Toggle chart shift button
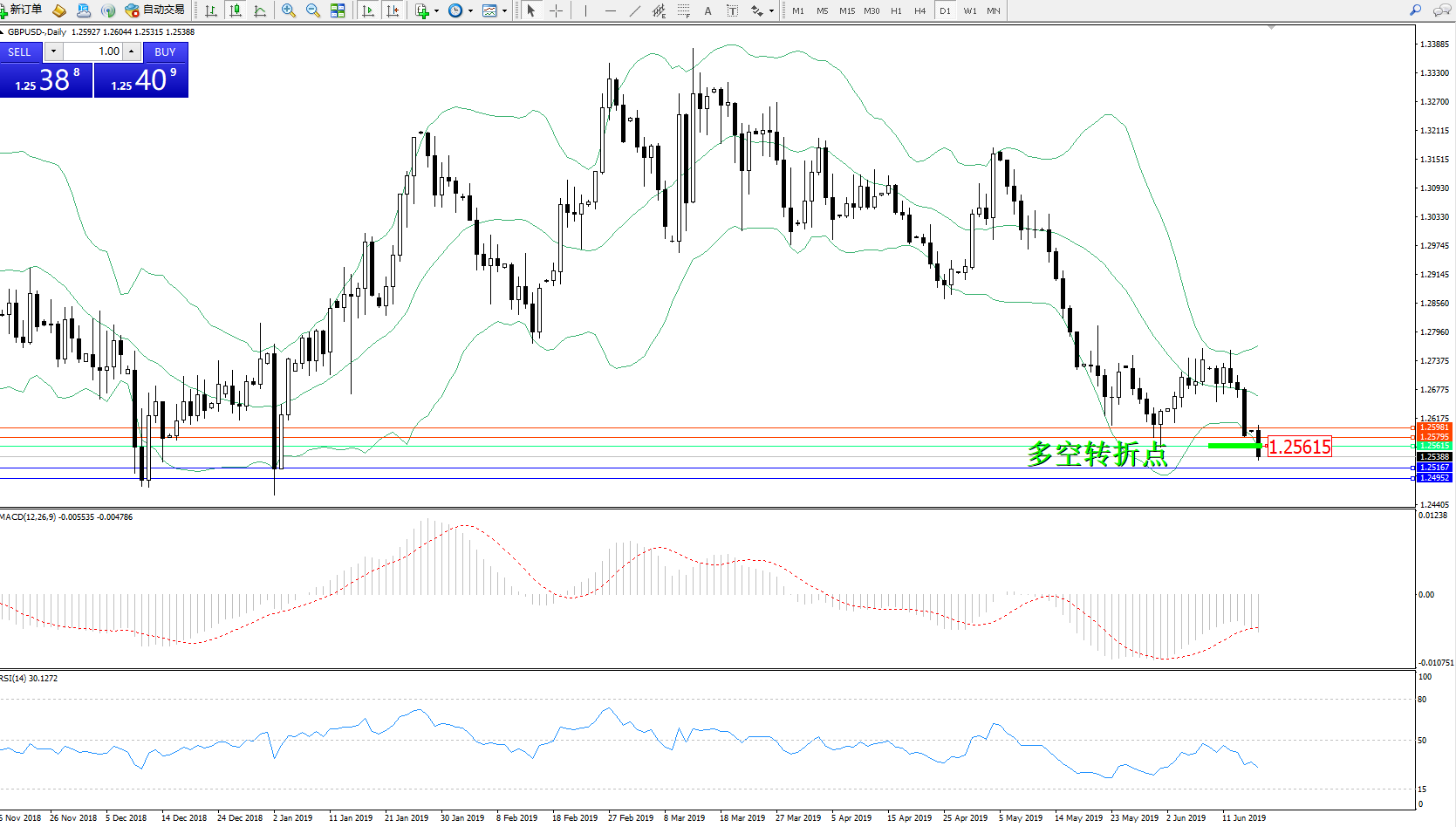This screenshot has width=1456, height=827. [x=393, y=10]
